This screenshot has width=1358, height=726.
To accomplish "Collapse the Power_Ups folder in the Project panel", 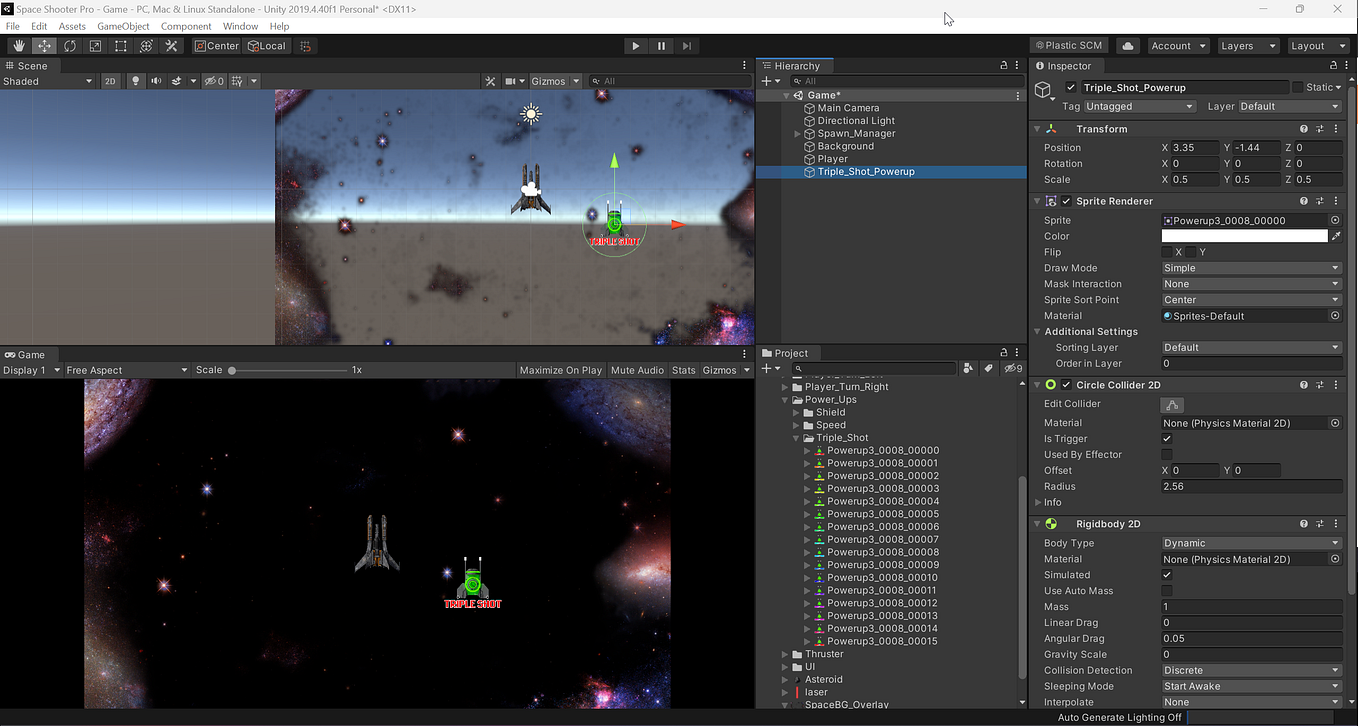I will [785, 398].
